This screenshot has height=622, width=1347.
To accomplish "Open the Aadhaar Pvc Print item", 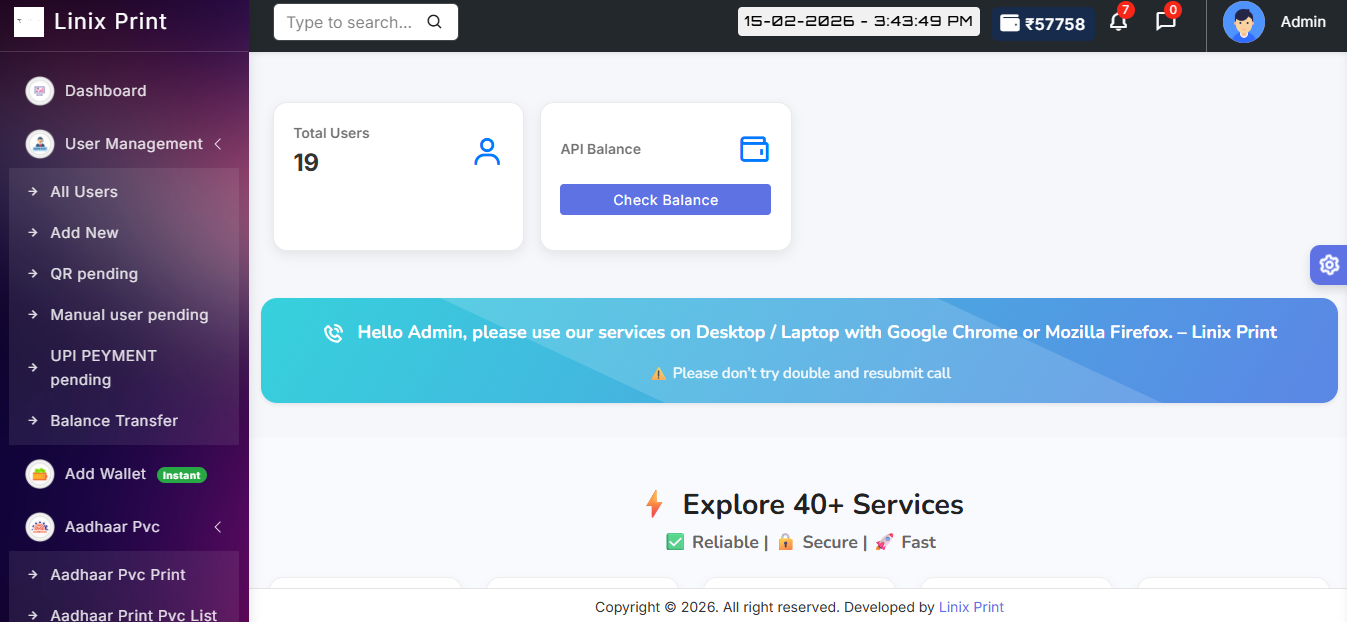I will coord(118,575).
